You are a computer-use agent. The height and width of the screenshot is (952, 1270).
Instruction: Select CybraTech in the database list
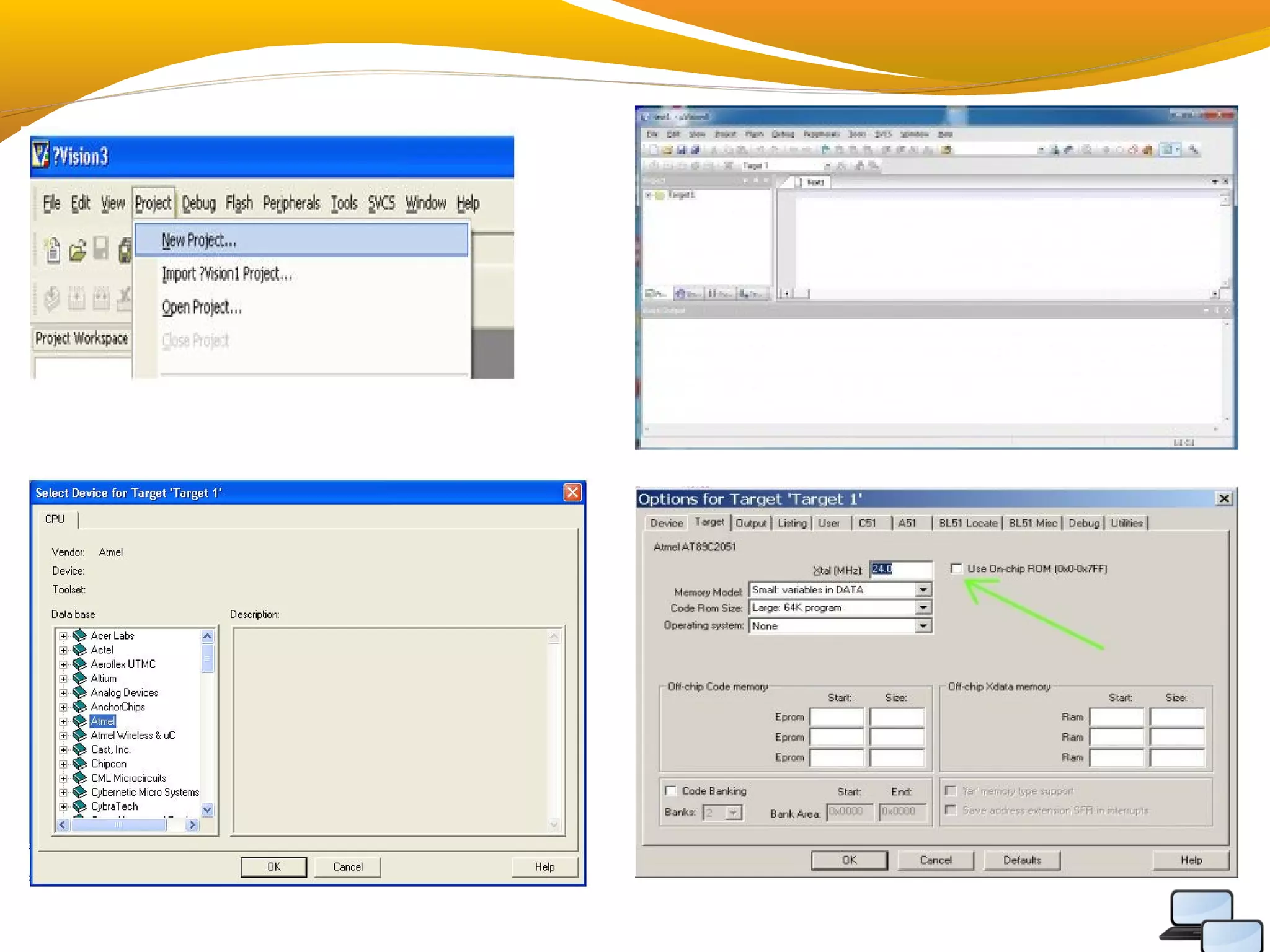[114, 806]
